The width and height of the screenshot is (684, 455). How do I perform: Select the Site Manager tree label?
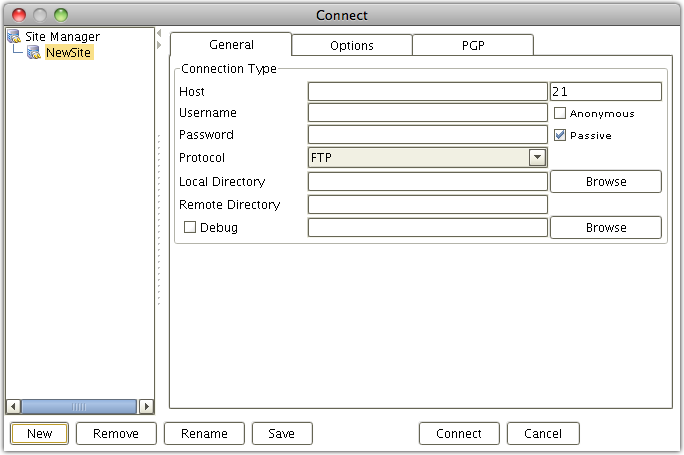(62, 37)
